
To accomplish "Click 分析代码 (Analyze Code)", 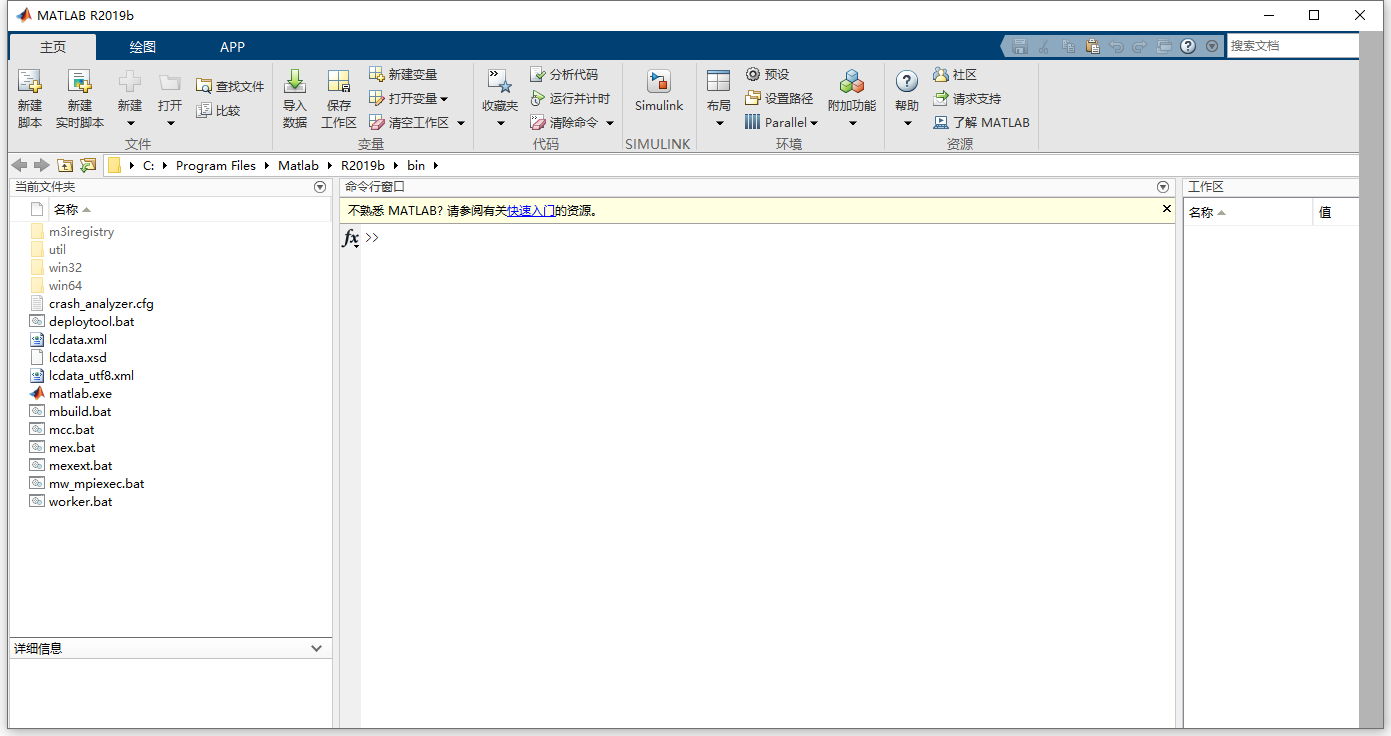I will click(564, 75).
